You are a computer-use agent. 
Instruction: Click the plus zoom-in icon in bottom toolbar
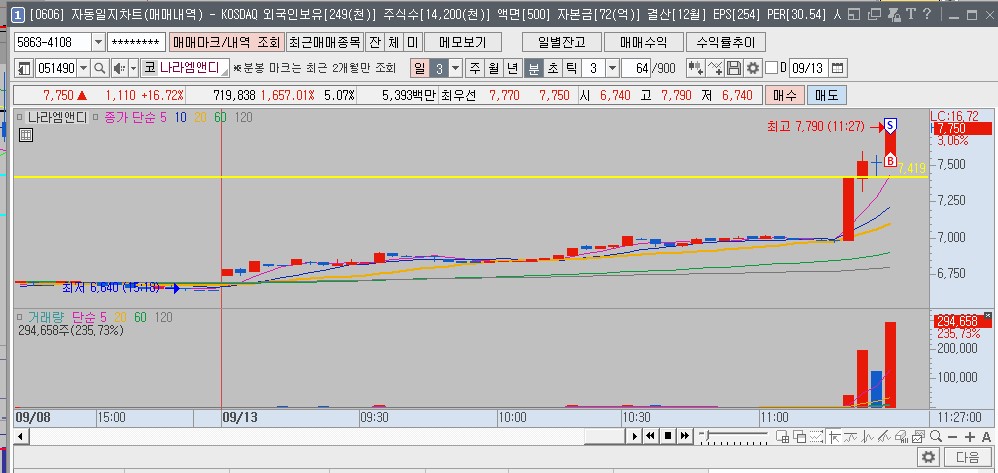pyautogui.click(x=969, y=436)
